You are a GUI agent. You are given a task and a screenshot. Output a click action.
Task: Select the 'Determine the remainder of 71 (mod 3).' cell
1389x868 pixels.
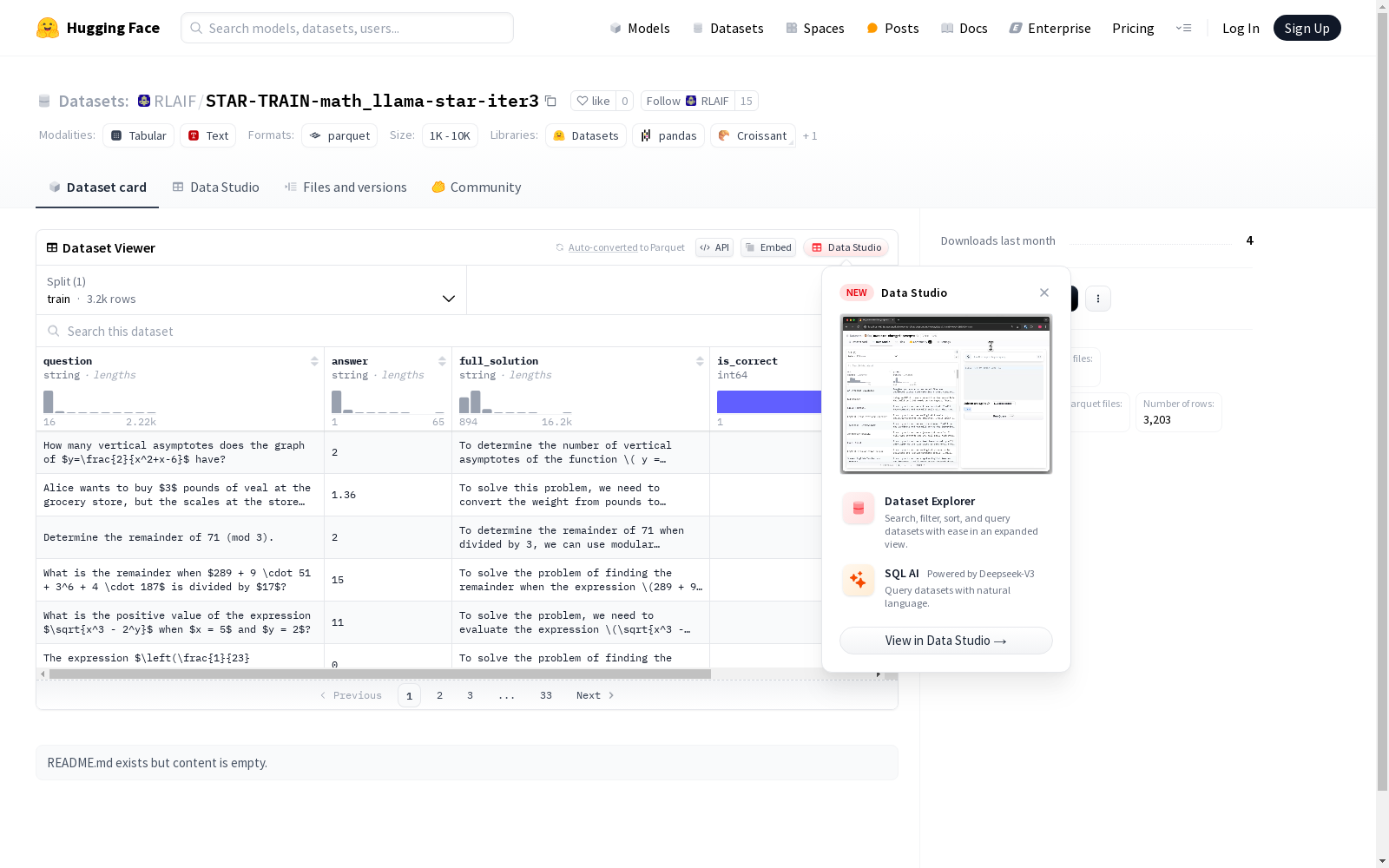tap(180, 537)
